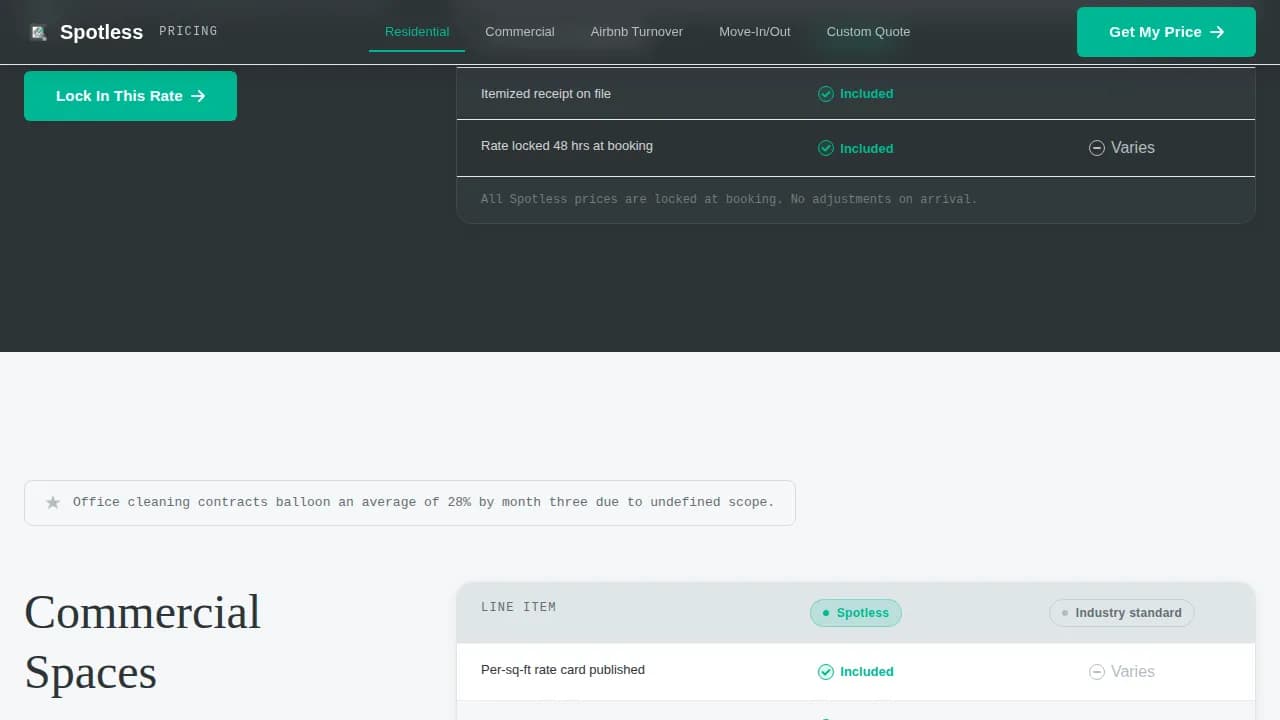Click the star icon beside the office cleaning note
Screen dimensions: 1280x720
(x=52, y=502)
